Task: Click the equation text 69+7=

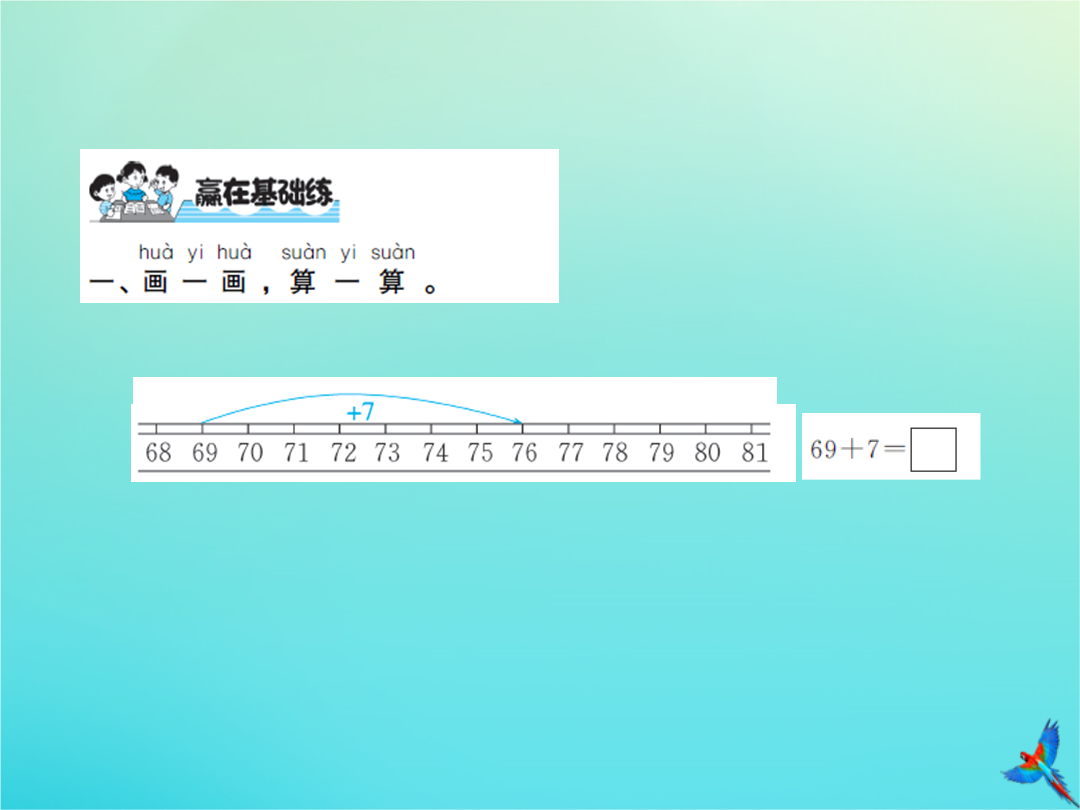Action: (x=858, y=449)
